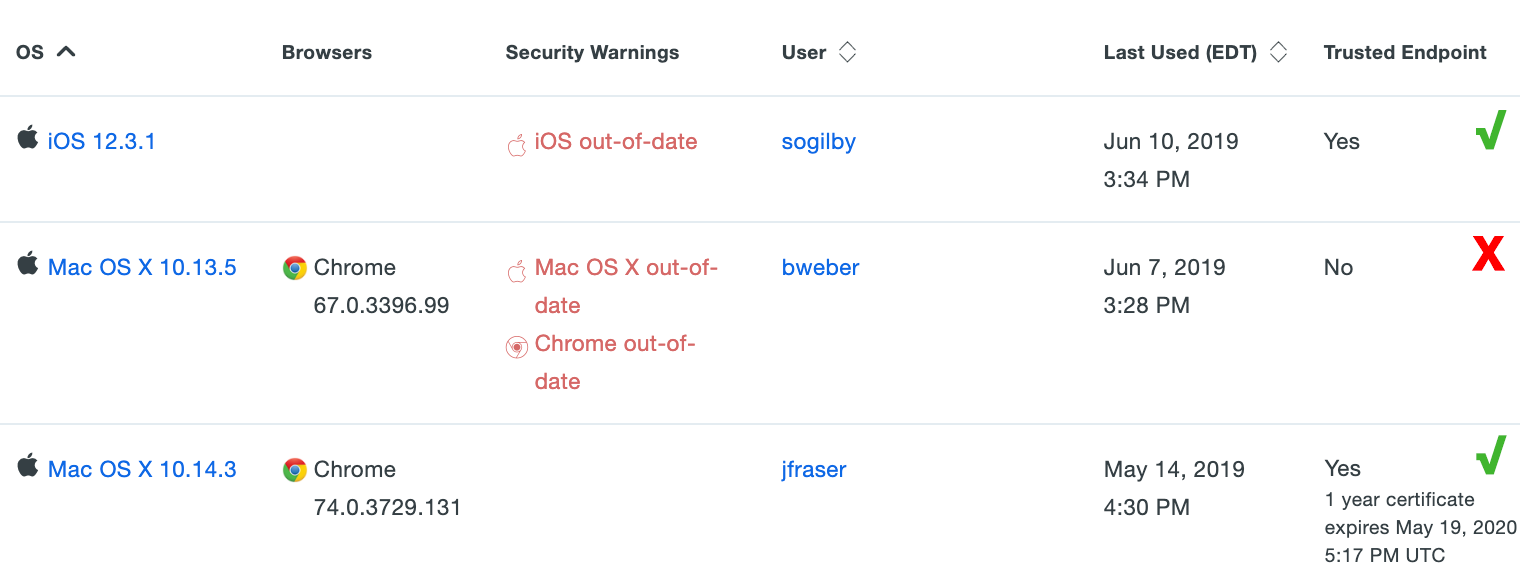Open the jfraser user link
Screen dimensions: 1520x580
click(814, 469)
